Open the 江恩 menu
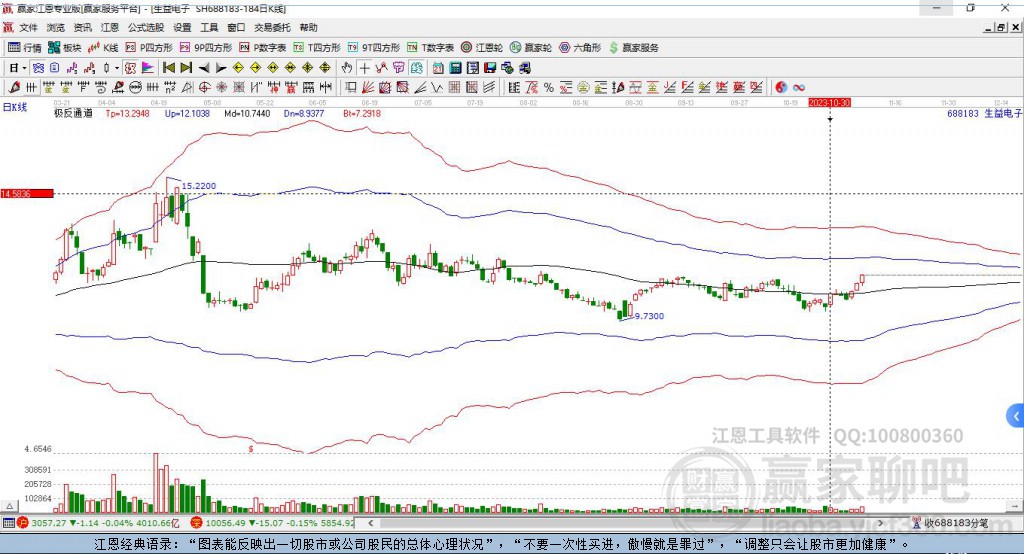 coord(110,27)
